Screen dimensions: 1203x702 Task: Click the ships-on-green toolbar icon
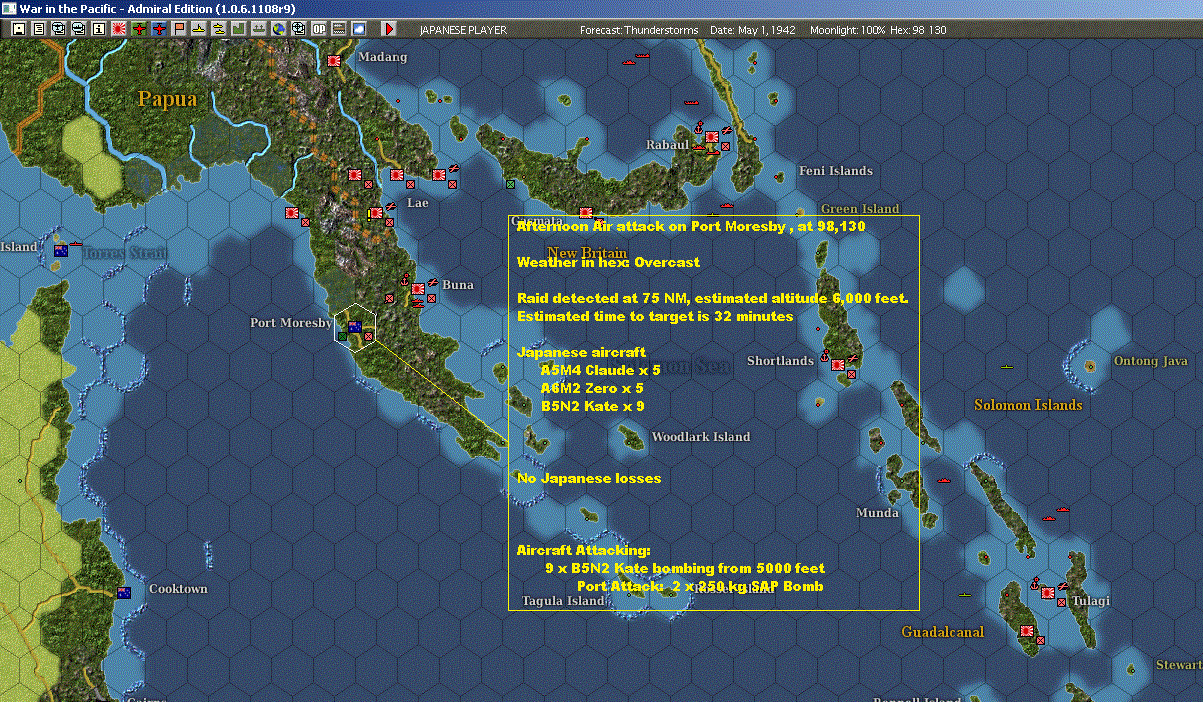pyautogui.click(x=259, y=29)
